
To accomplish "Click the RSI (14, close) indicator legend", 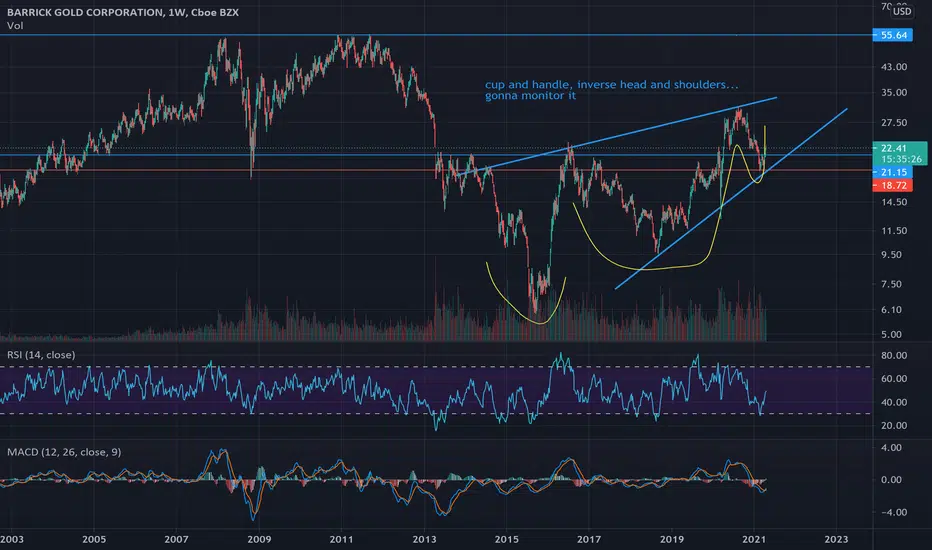I will (41, 355).
